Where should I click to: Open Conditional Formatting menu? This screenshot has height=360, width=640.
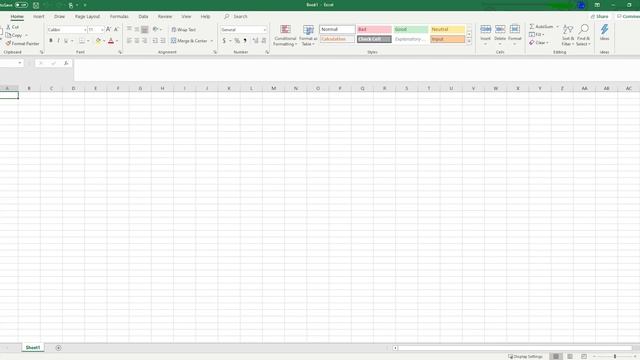pos(285,35)
